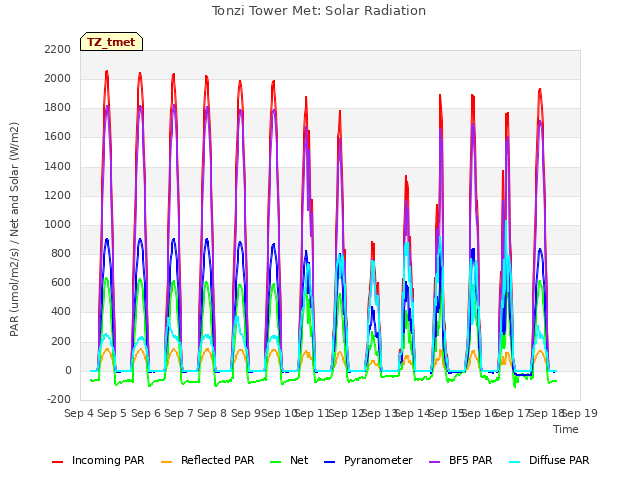Click the 0 y-axis tick label
Image resolution: width=640 pixels, height=480 pixels.
tap(68, 371)
